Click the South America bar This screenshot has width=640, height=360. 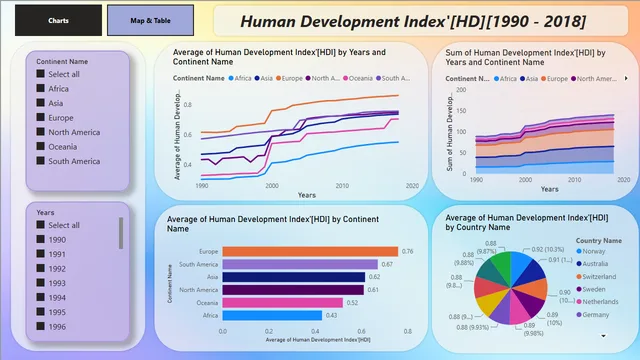[300, 264]
